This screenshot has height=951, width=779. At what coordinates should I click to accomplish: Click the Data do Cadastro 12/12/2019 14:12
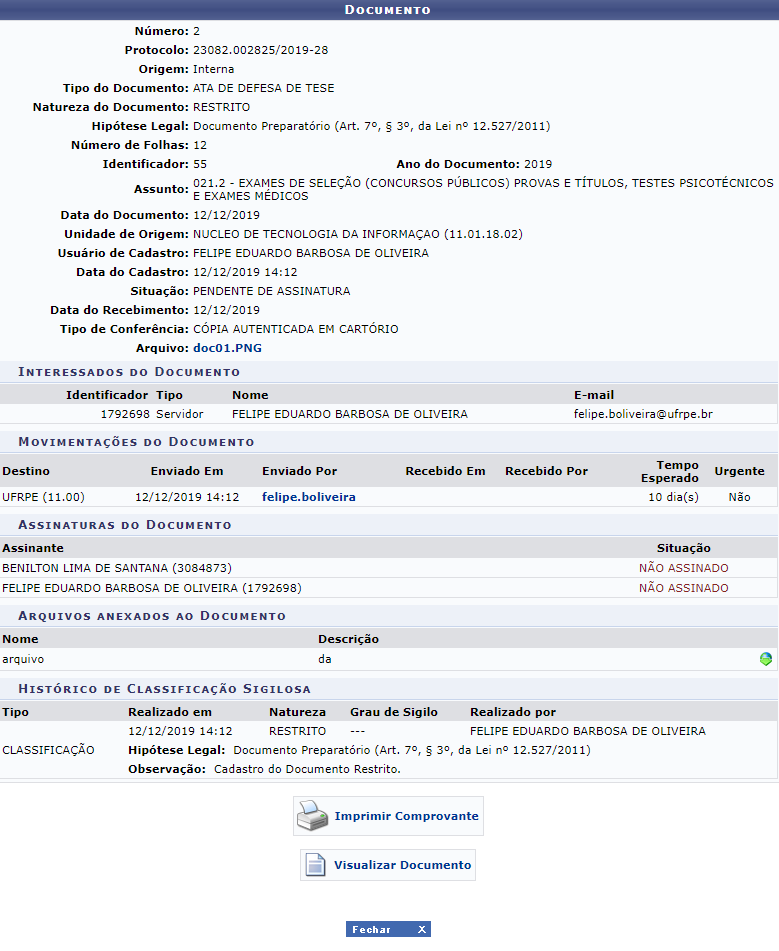tap(245, 272)
